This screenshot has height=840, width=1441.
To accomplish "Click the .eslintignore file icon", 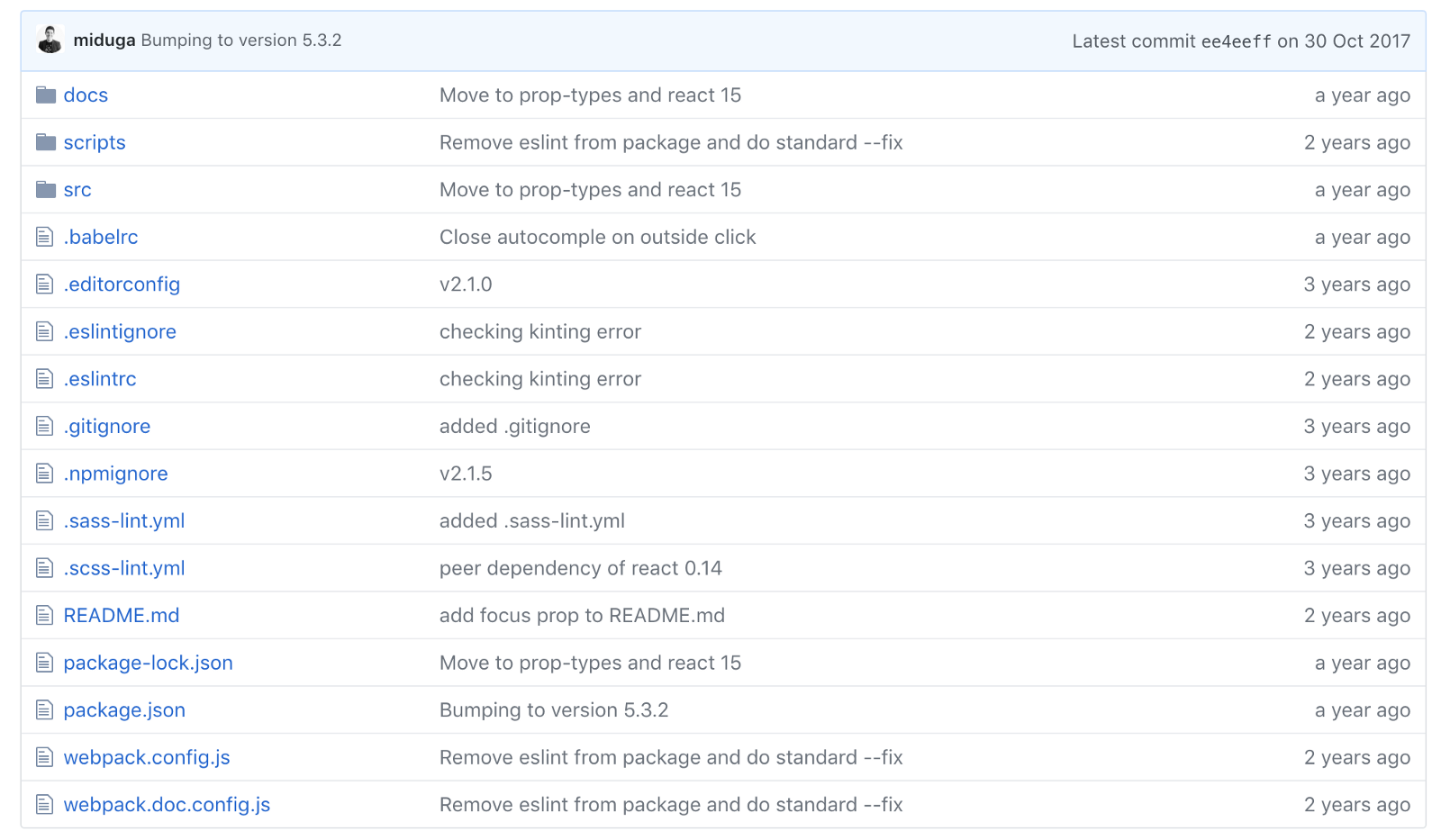I will [45, 331].
